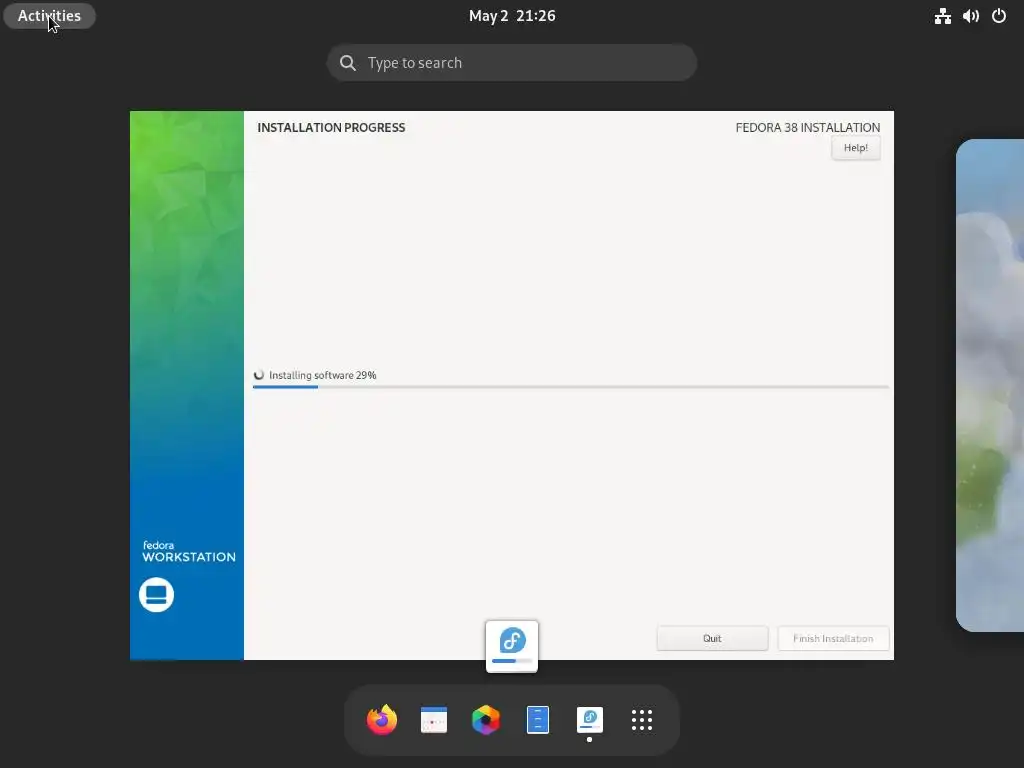This screenshot has height=768, width=1024.
Task: Click the Fedora installer window badge icon
Action: pos(512,646)
